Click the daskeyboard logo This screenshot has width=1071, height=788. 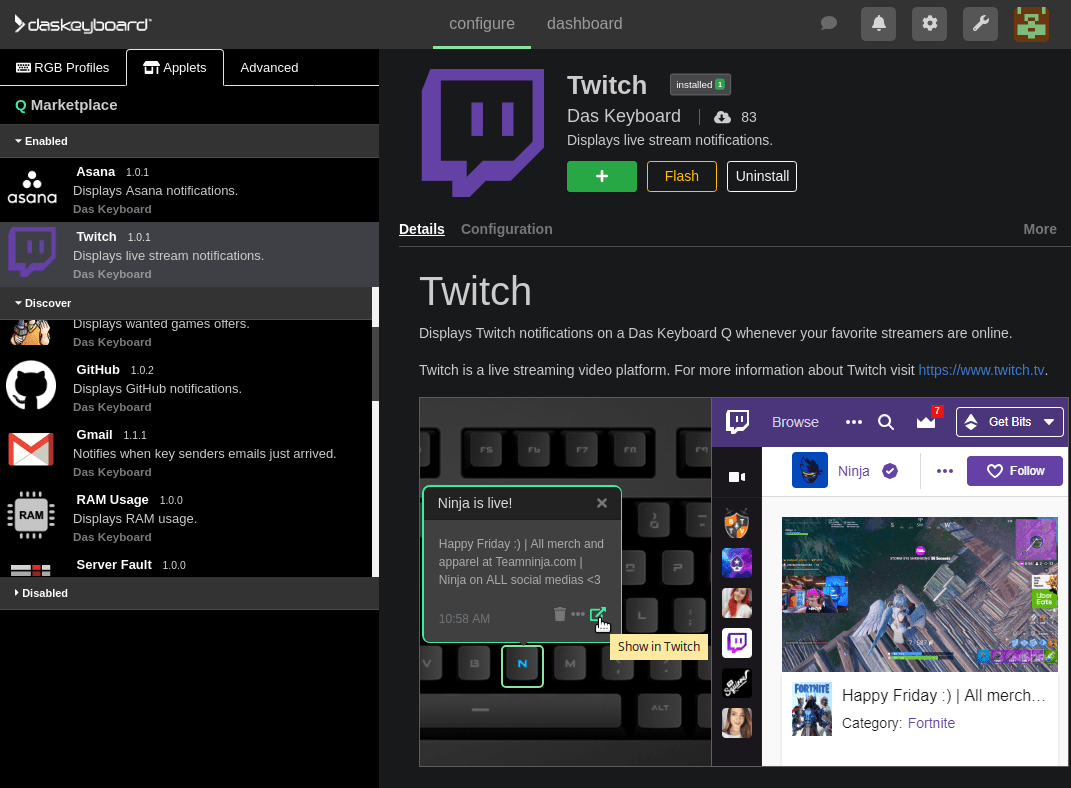[x=83, y=25]
